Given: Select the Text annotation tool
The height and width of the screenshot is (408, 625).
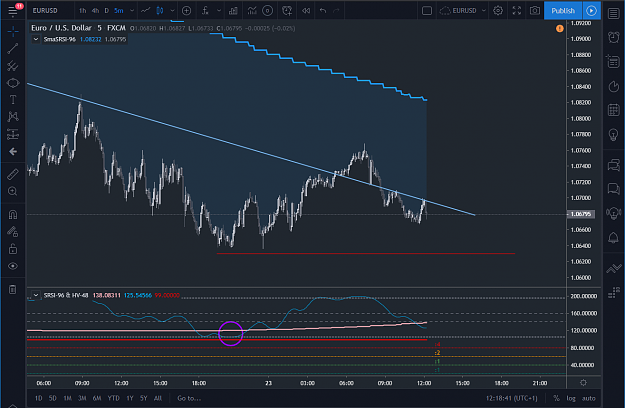Looking at the screenshot, I should click(x=13, y=100).
